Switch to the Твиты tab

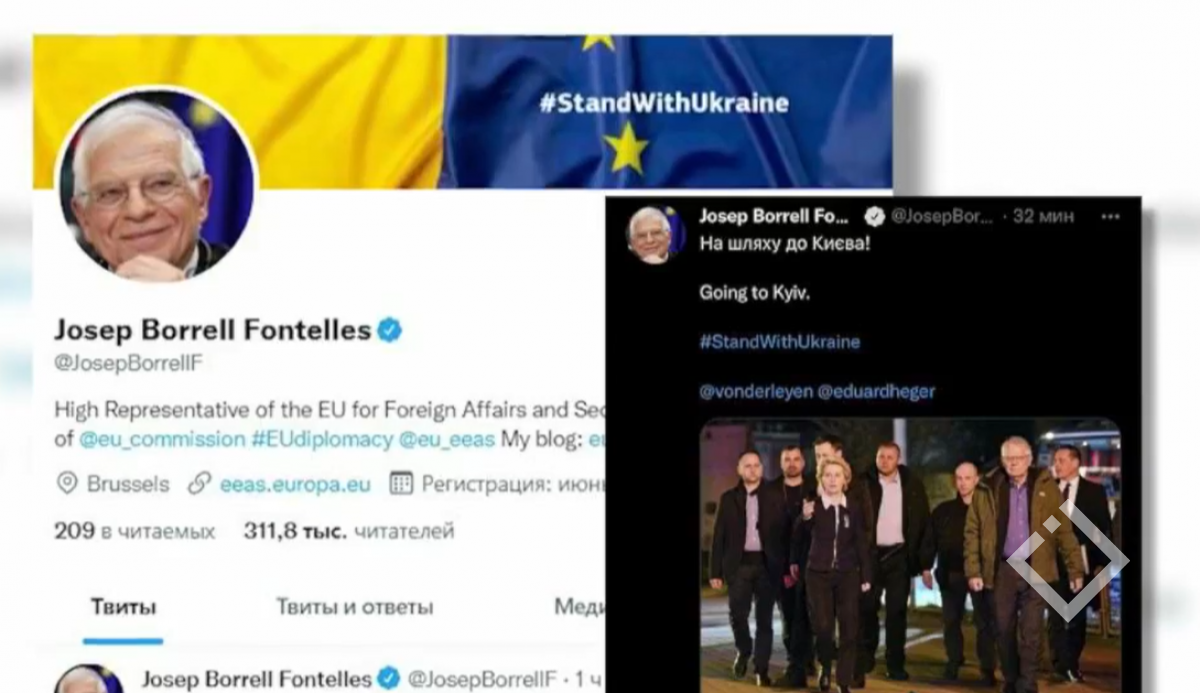pos(123,607)
